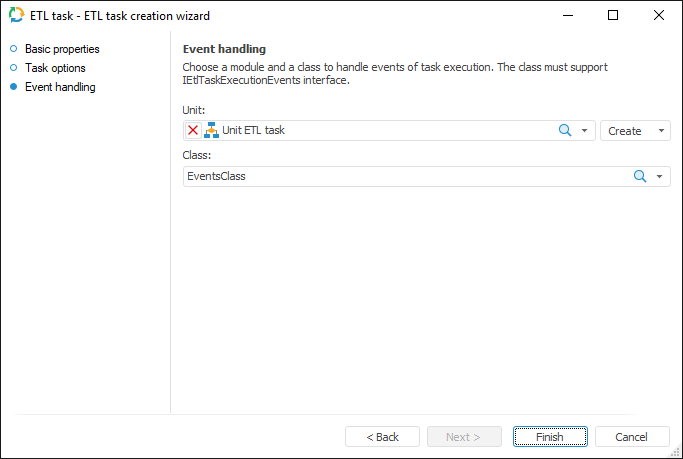Click the EventsClass class input field
The width and height of the screenshot is (683, 459).
tap(400, 176)
